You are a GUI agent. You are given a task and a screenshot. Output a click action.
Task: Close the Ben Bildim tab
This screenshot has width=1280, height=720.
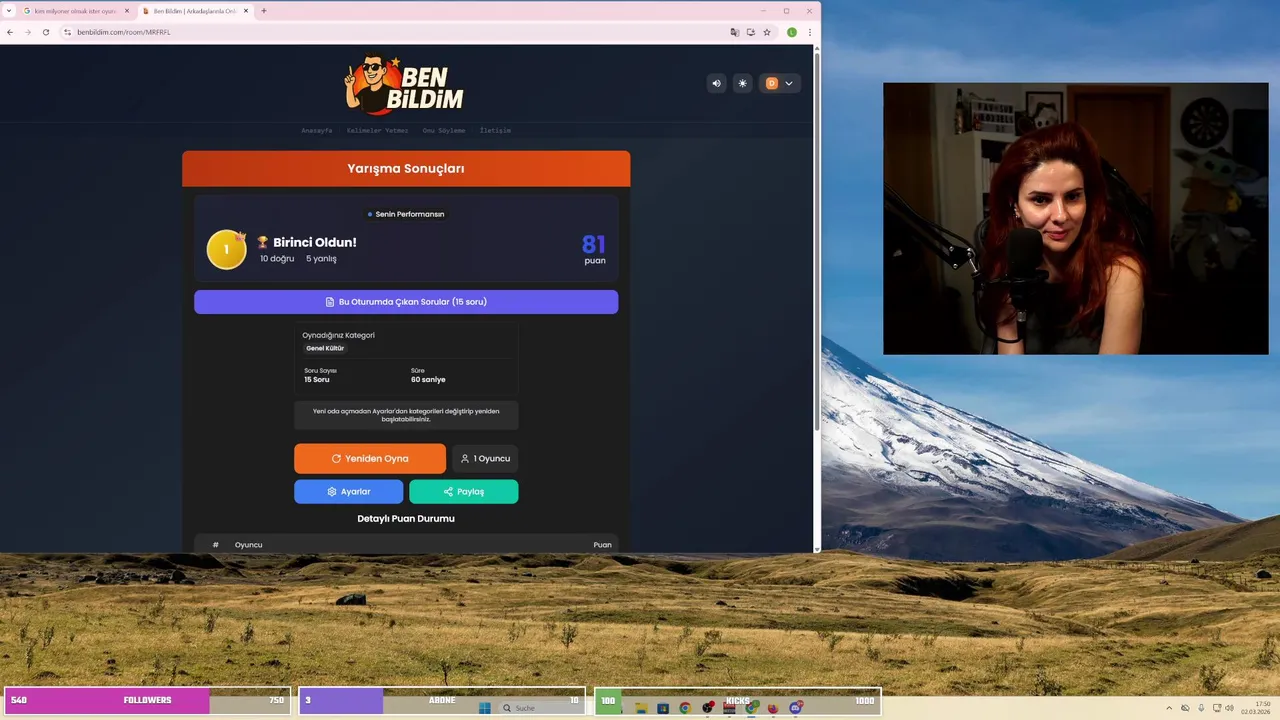[x=246, y=11]
